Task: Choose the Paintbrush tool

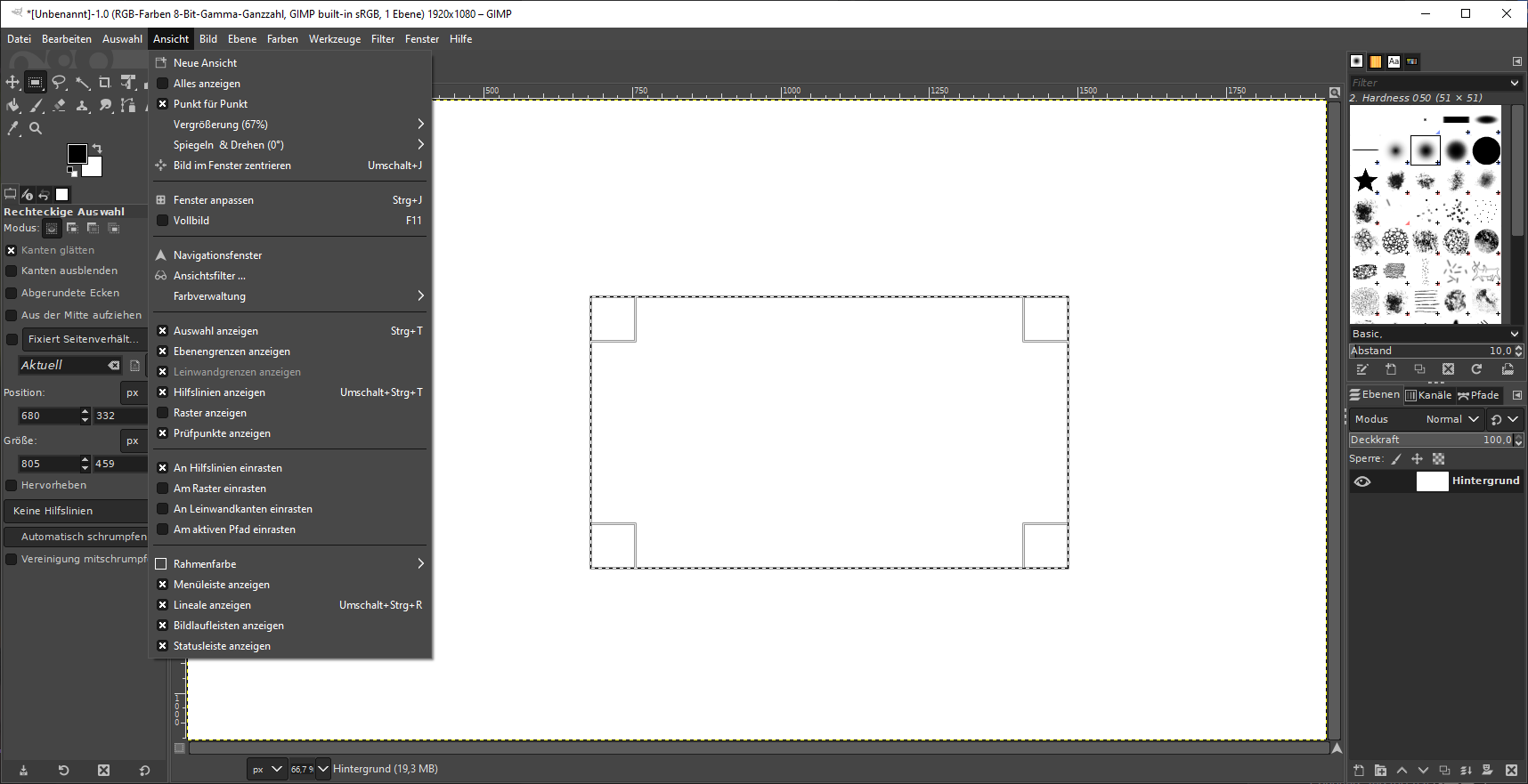Action: 37,106
